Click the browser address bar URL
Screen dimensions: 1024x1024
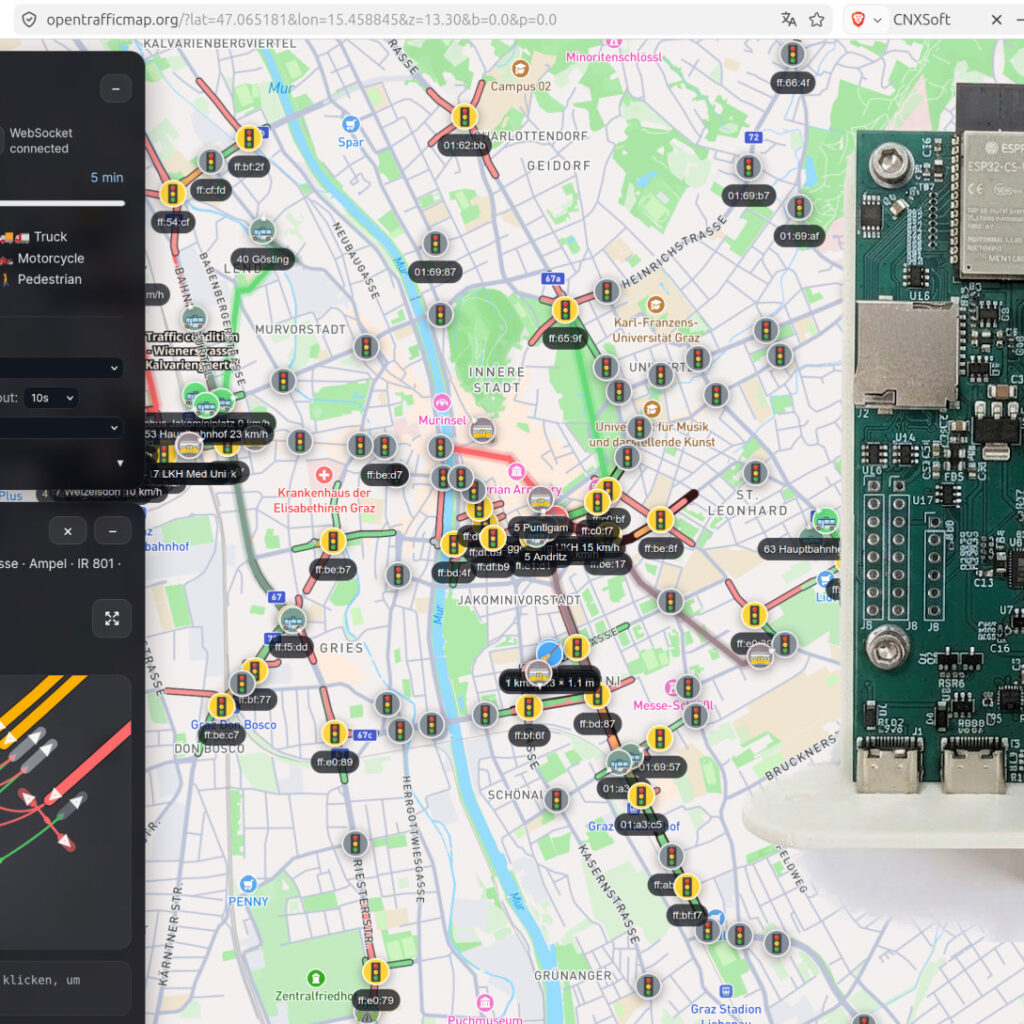[x=301, y=20]
